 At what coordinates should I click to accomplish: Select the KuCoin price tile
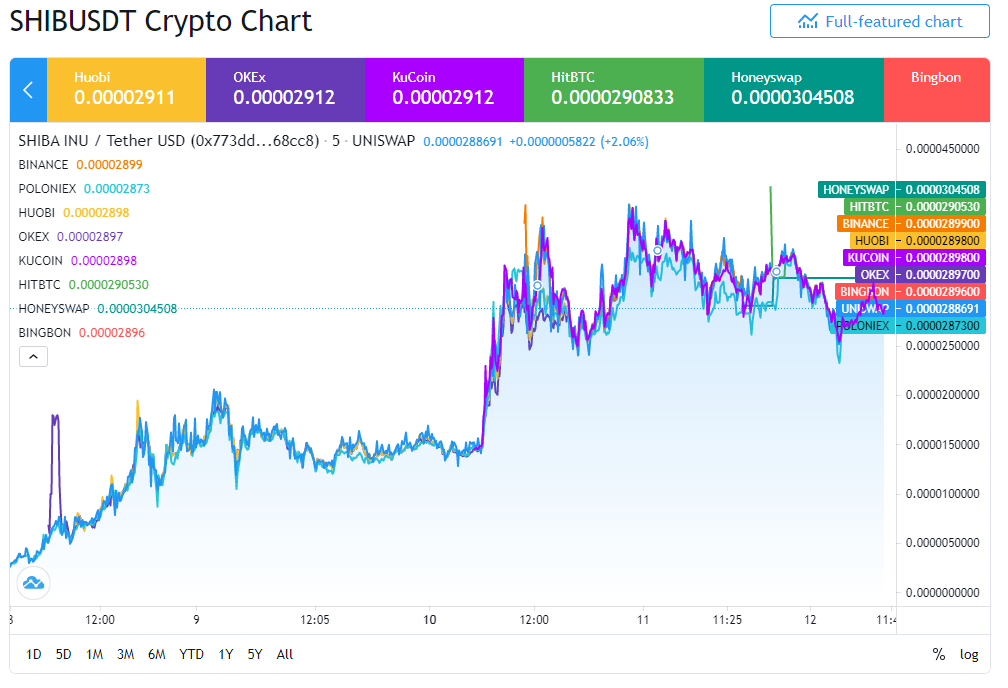[x=444, y=90]
